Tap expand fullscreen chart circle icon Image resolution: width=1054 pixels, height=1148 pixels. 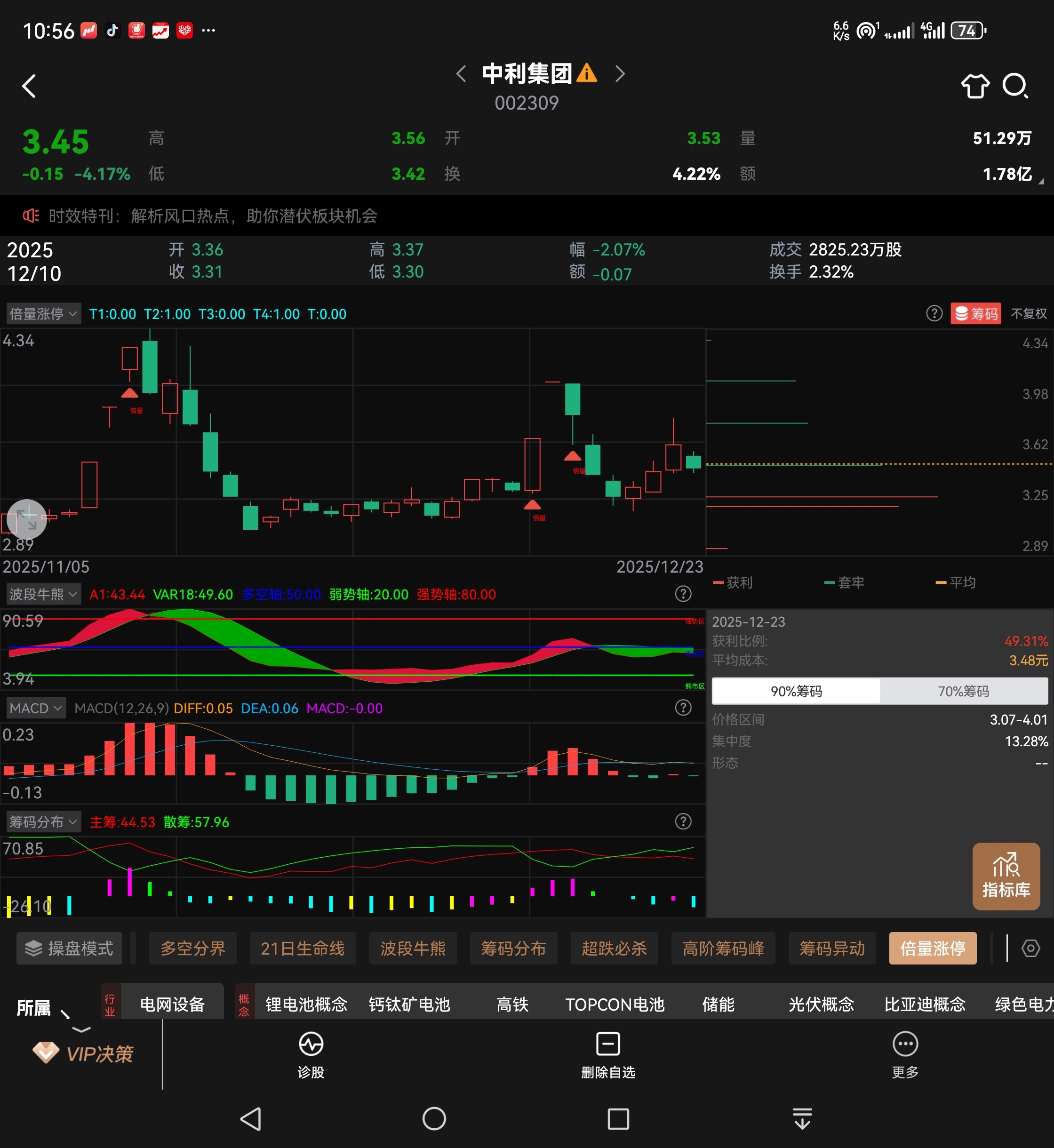point(27,519)
